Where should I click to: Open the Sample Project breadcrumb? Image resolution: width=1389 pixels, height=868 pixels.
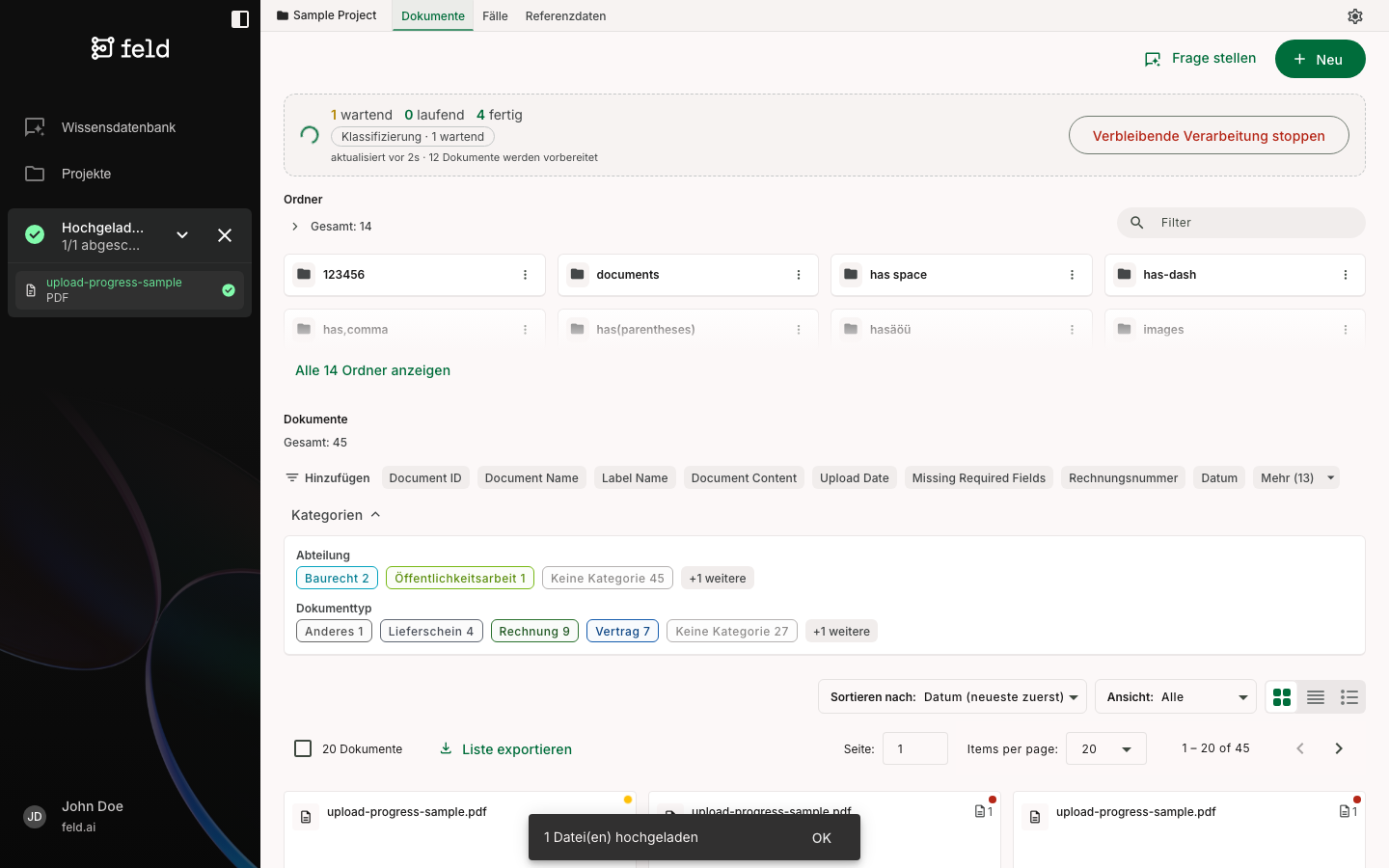click(x=326, y=15)
